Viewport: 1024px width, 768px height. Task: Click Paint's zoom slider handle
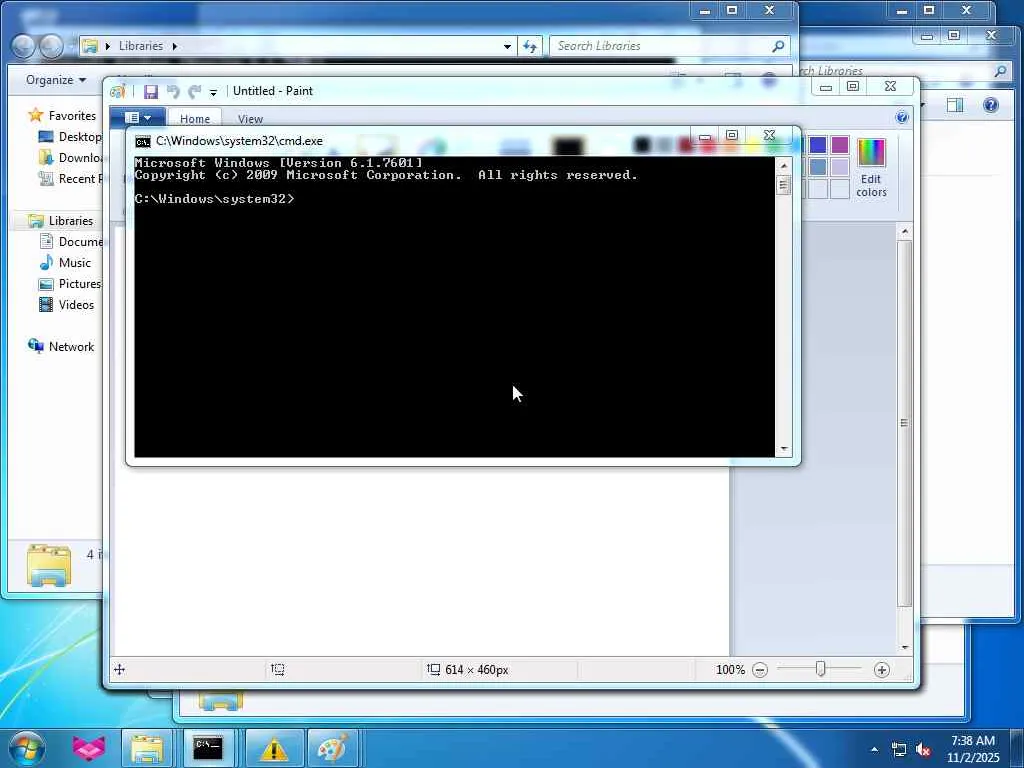821,669
